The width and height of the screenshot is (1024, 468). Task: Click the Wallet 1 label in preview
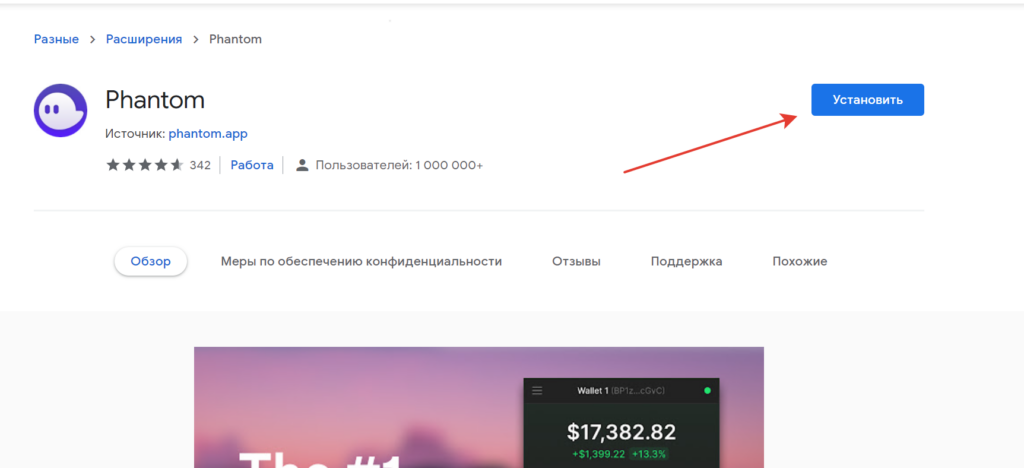pyautogui.click(x=593, y=391)
